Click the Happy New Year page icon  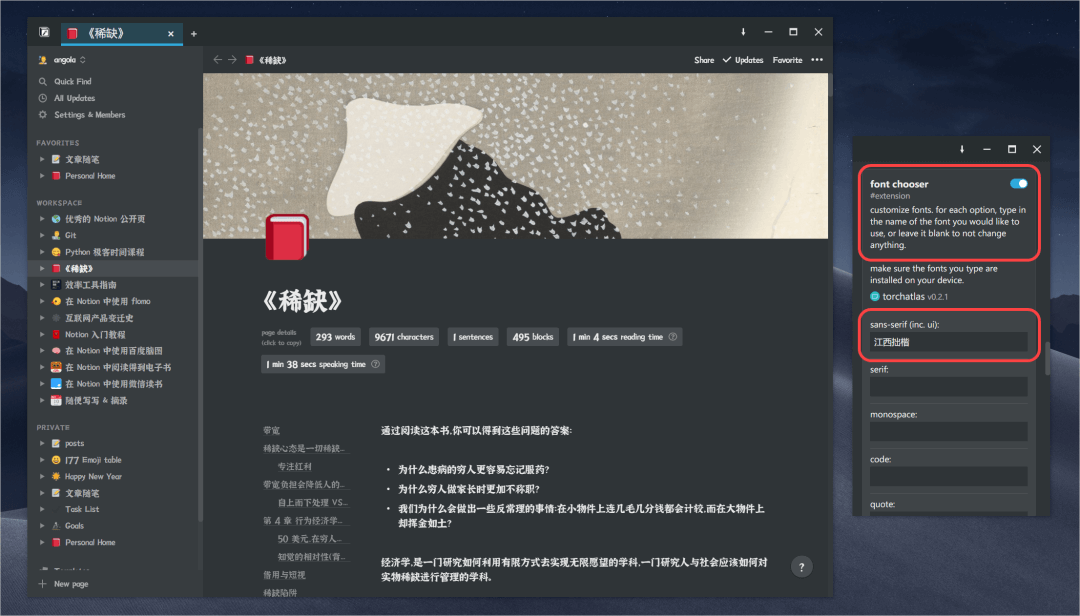(56, 476)
